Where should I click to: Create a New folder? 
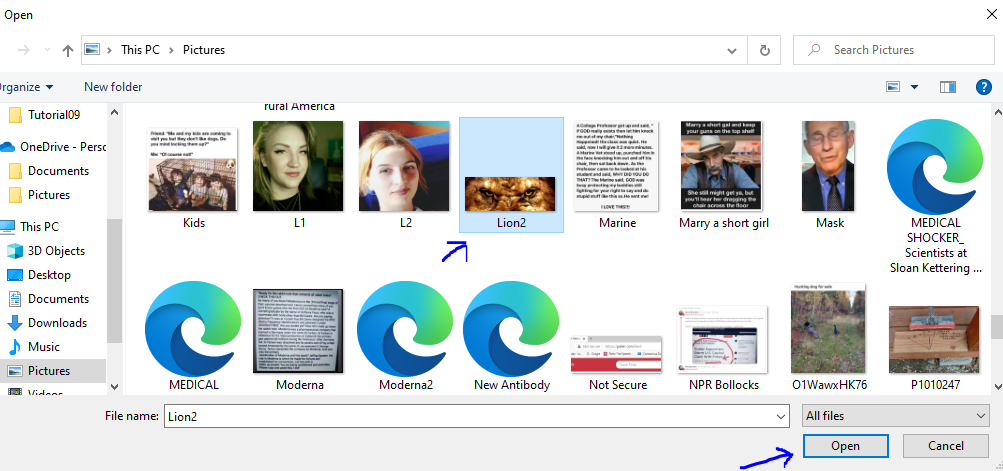pos(113,87)
